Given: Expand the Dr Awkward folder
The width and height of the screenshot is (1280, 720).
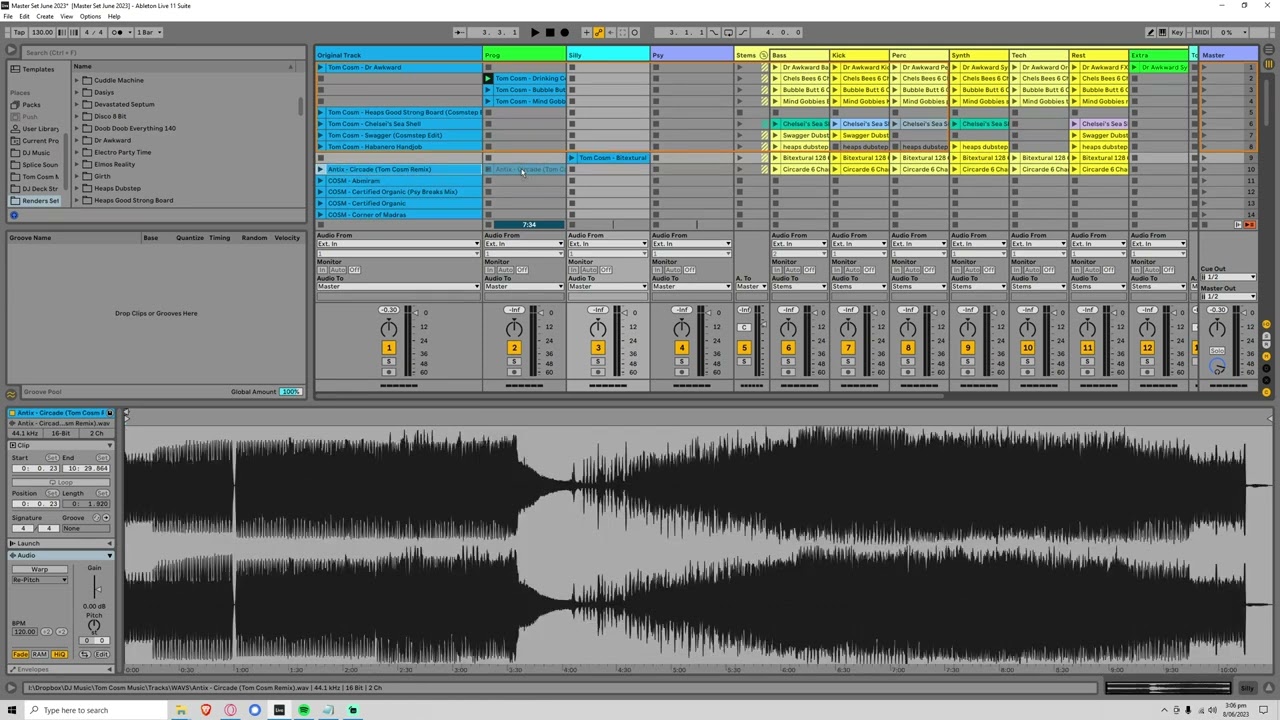Looking at the screenshot, I should coord(76,140).
